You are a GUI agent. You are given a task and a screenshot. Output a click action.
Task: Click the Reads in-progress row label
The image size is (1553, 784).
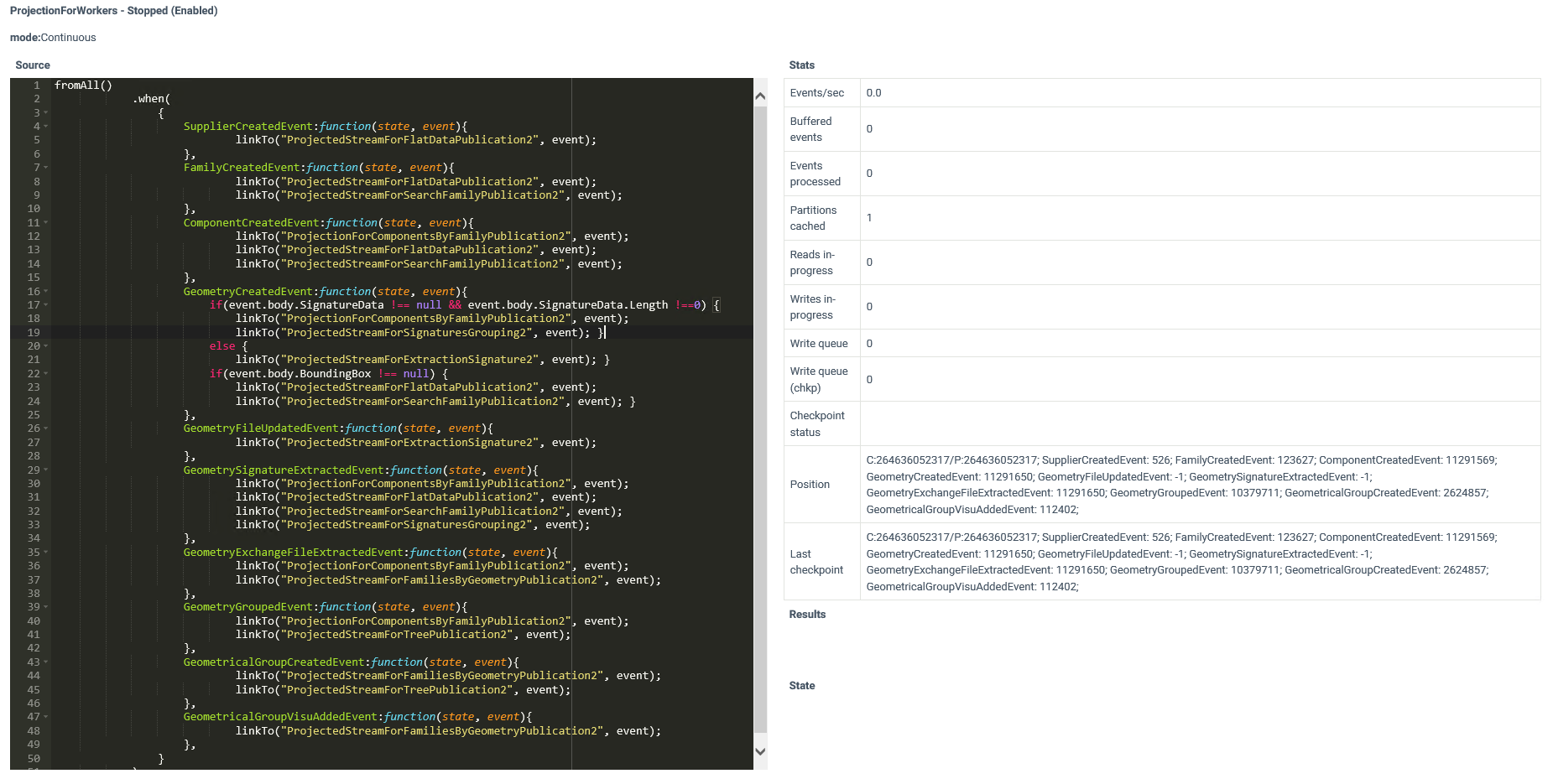(x=812, y=262)
